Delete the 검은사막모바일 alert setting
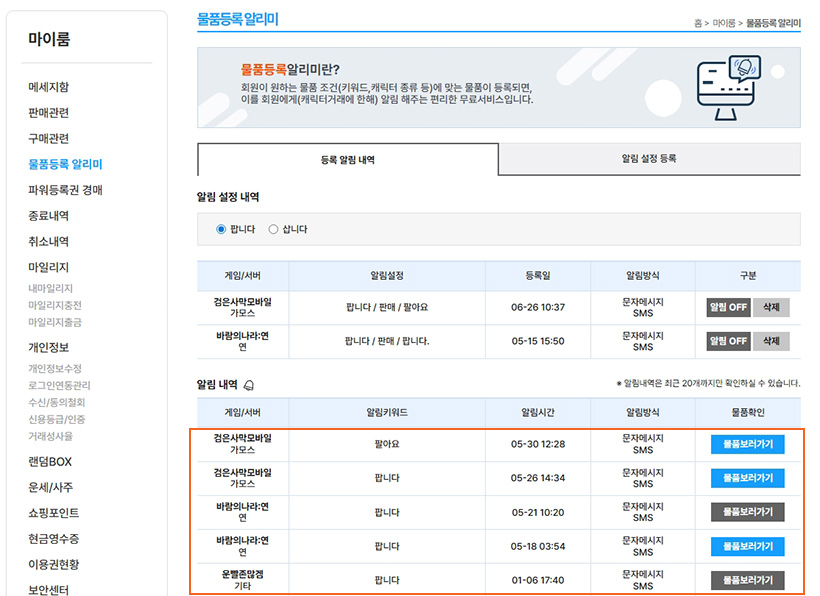820x596 pixels. [770, 307]
